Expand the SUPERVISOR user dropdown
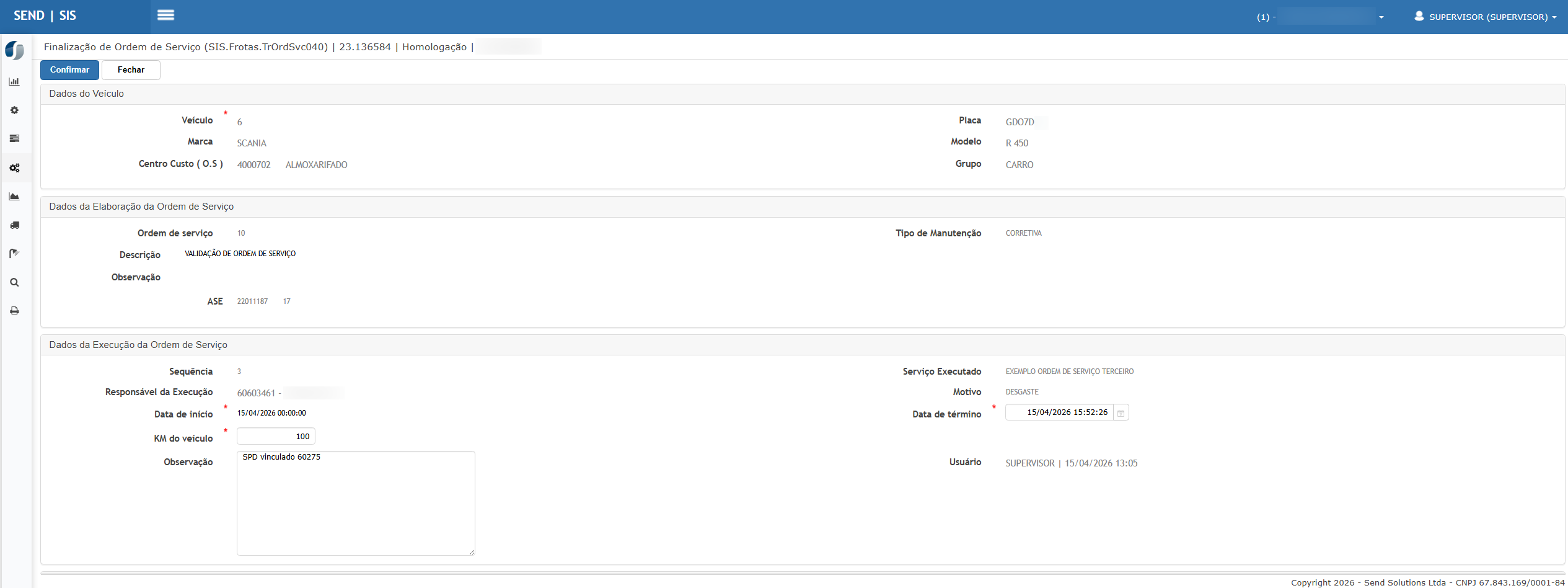The height and width of the screenshot is (588, 1568). (1485, 17)
